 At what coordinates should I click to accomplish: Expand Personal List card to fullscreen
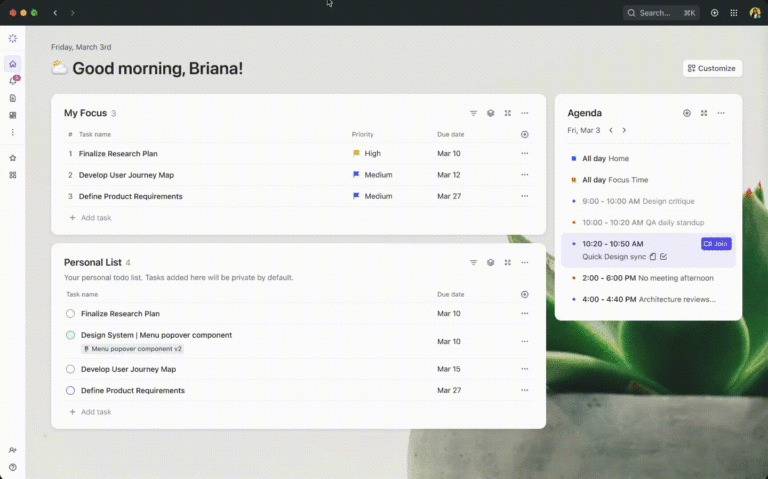pyautogui.click(x=507, y=263)
